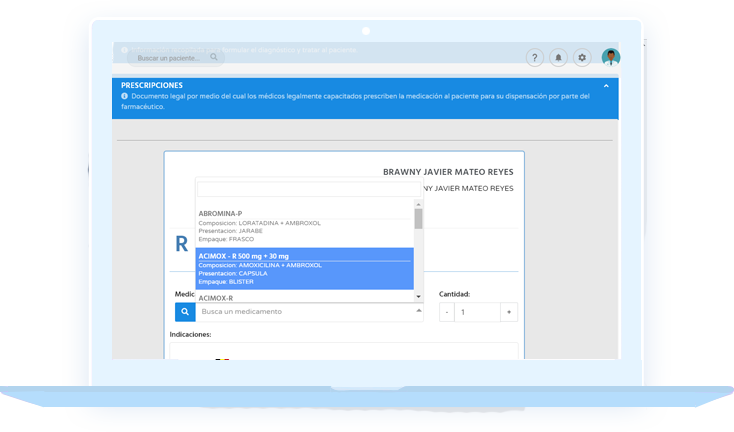Image resolution: width=734 pixels, height=432 pixels.
Task: Toggle the 'Busca un medicamento' dropdown arrow
Action: pyautogui.click(x=418, y=312)
